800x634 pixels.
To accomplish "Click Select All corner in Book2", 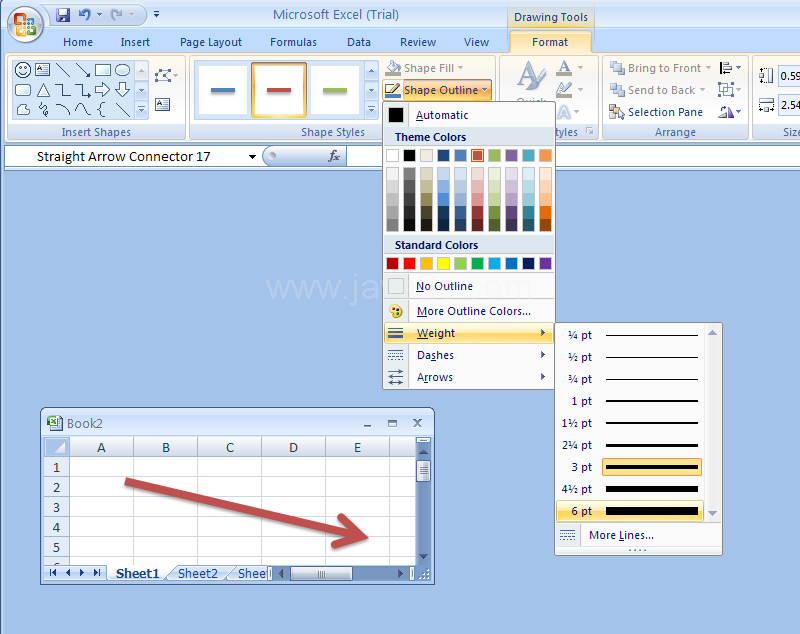I will pos(57,447).
